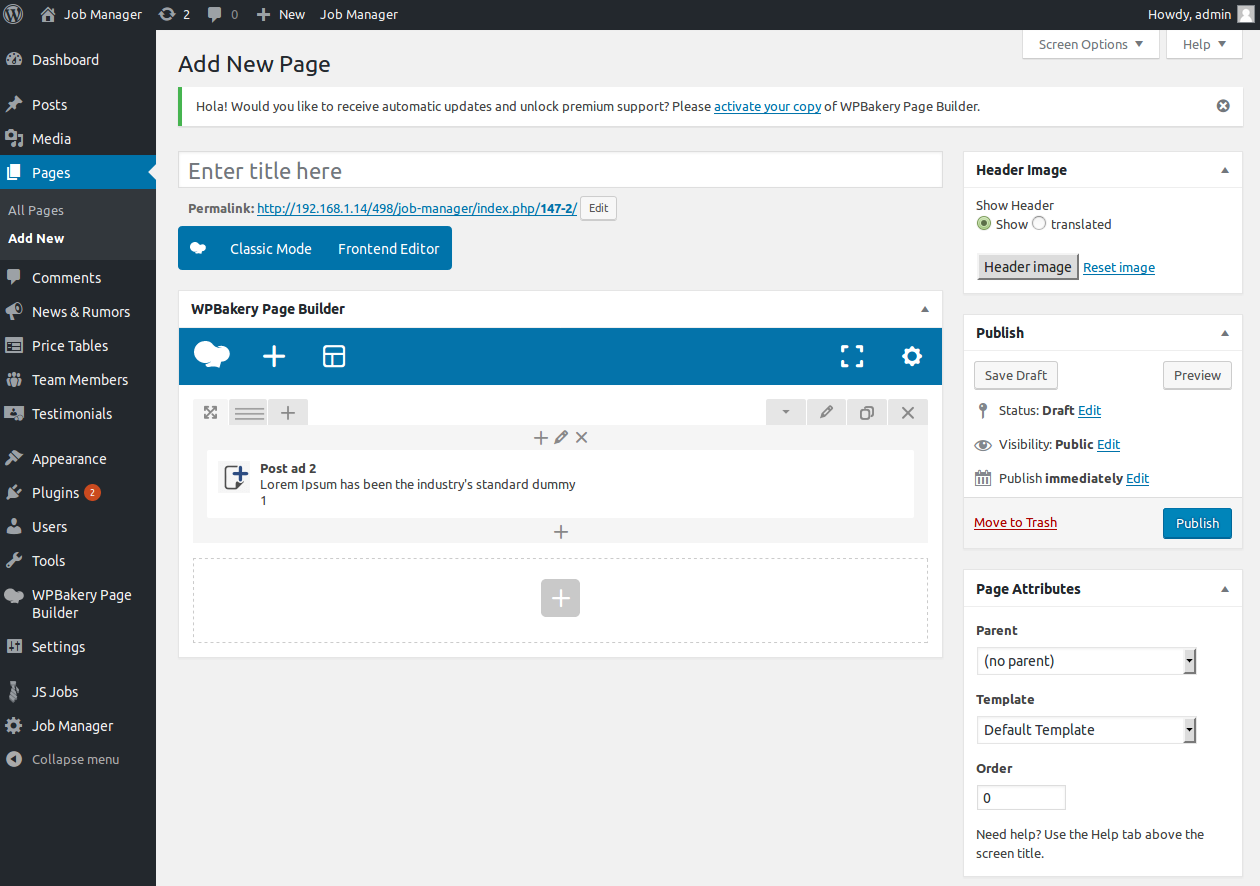Append element with plus below Post ad 2
Viewport: 1260px width, 886px height.
point(561,532)
